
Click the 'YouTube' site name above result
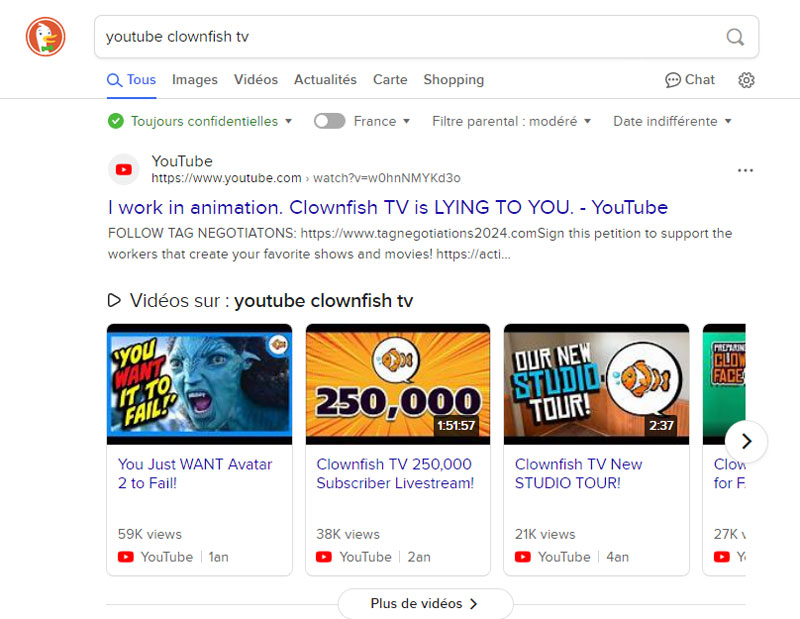(x=182, y=161)
